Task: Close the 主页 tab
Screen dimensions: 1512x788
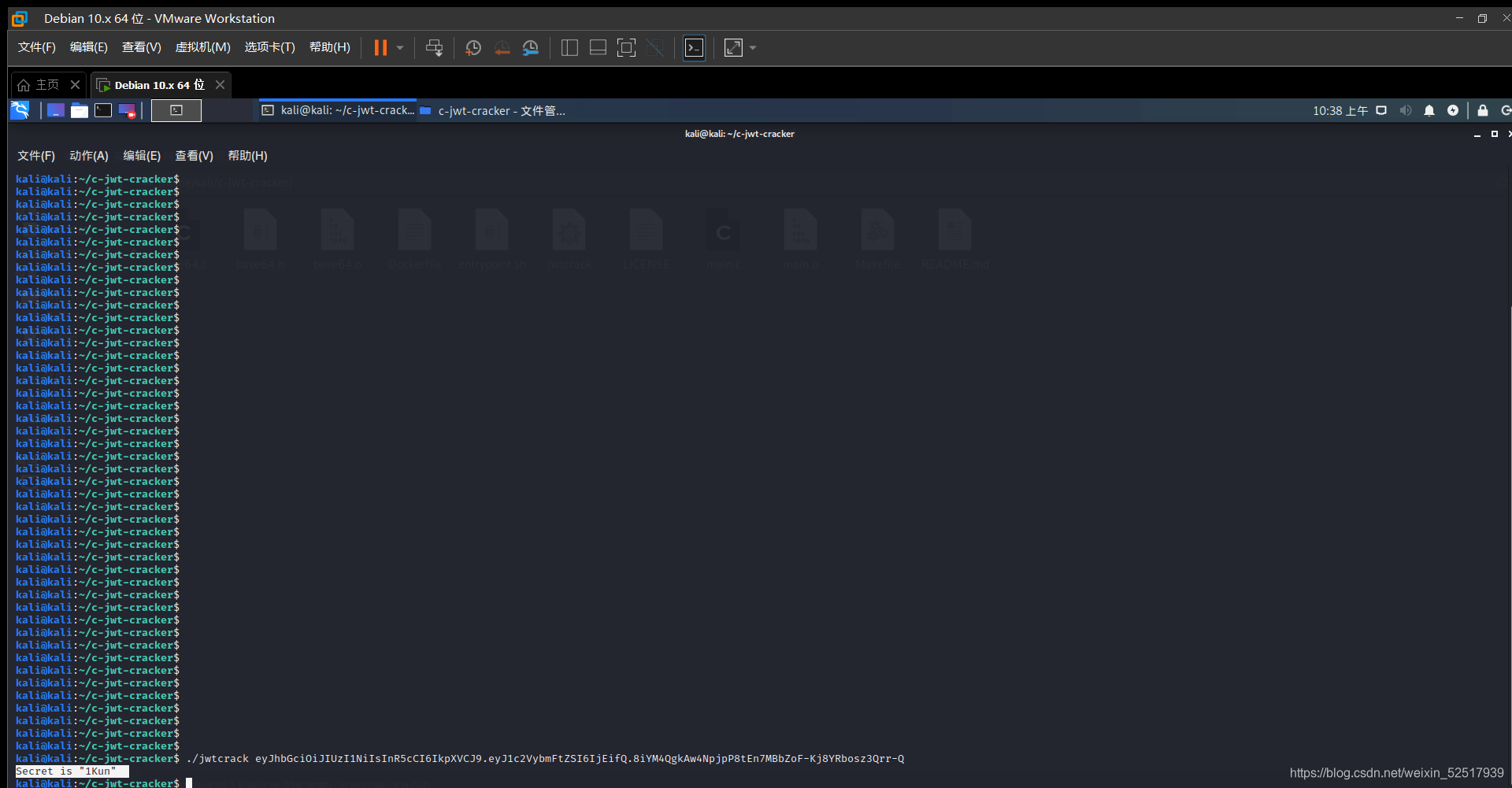Action: click(x=75, y=84)
